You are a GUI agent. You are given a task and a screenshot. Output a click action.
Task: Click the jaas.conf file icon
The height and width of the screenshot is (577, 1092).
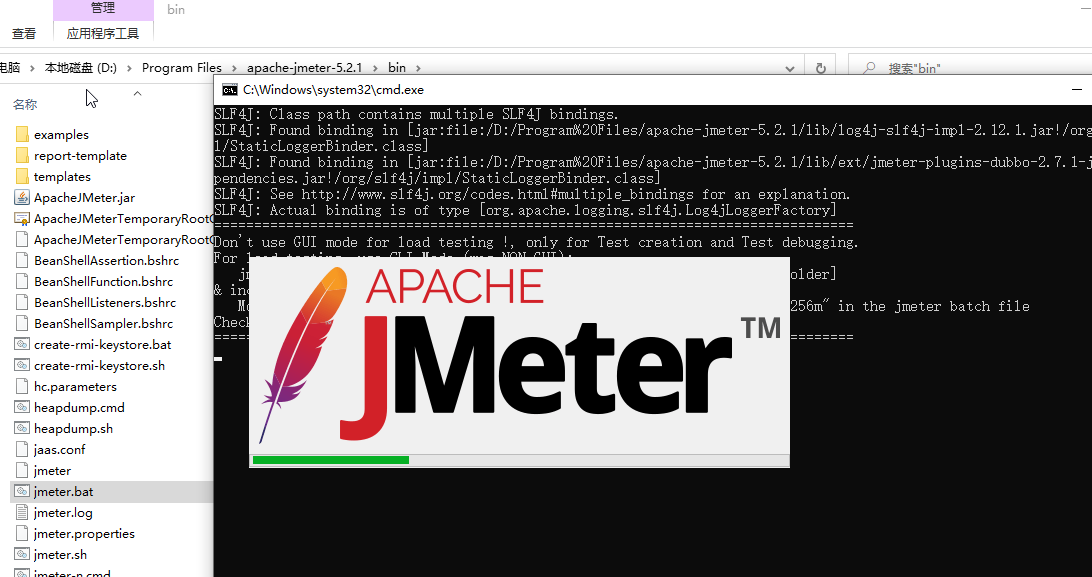click(x=22, y=449)
